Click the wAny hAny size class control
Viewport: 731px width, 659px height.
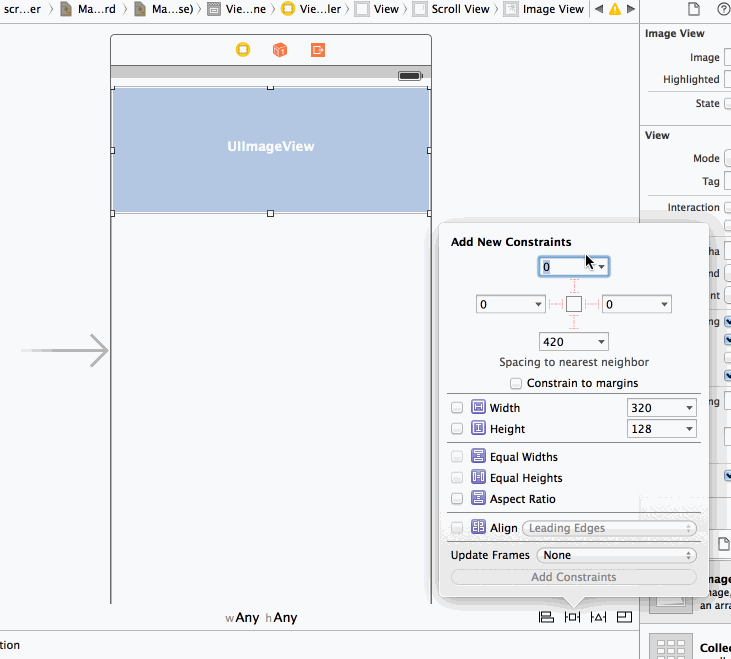[x=261, y=618]
